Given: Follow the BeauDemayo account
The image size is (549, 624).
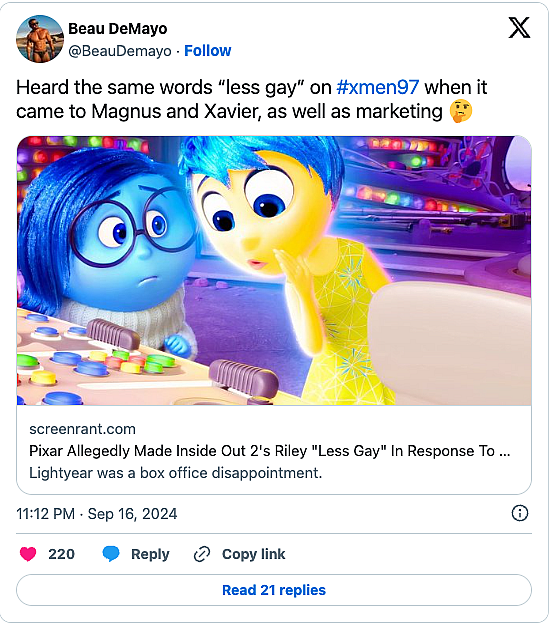Looking at the screenshot, I should (207, 51).
